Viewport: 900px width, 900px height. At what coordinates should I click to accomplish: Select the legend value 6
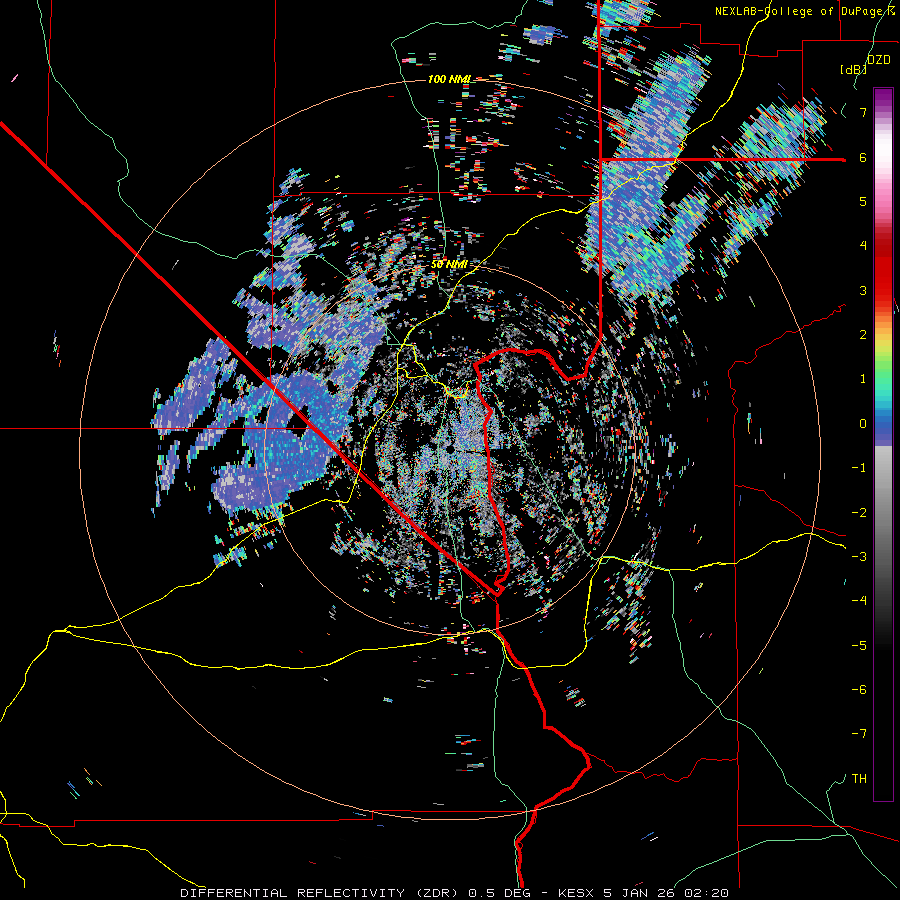point(863,157)
